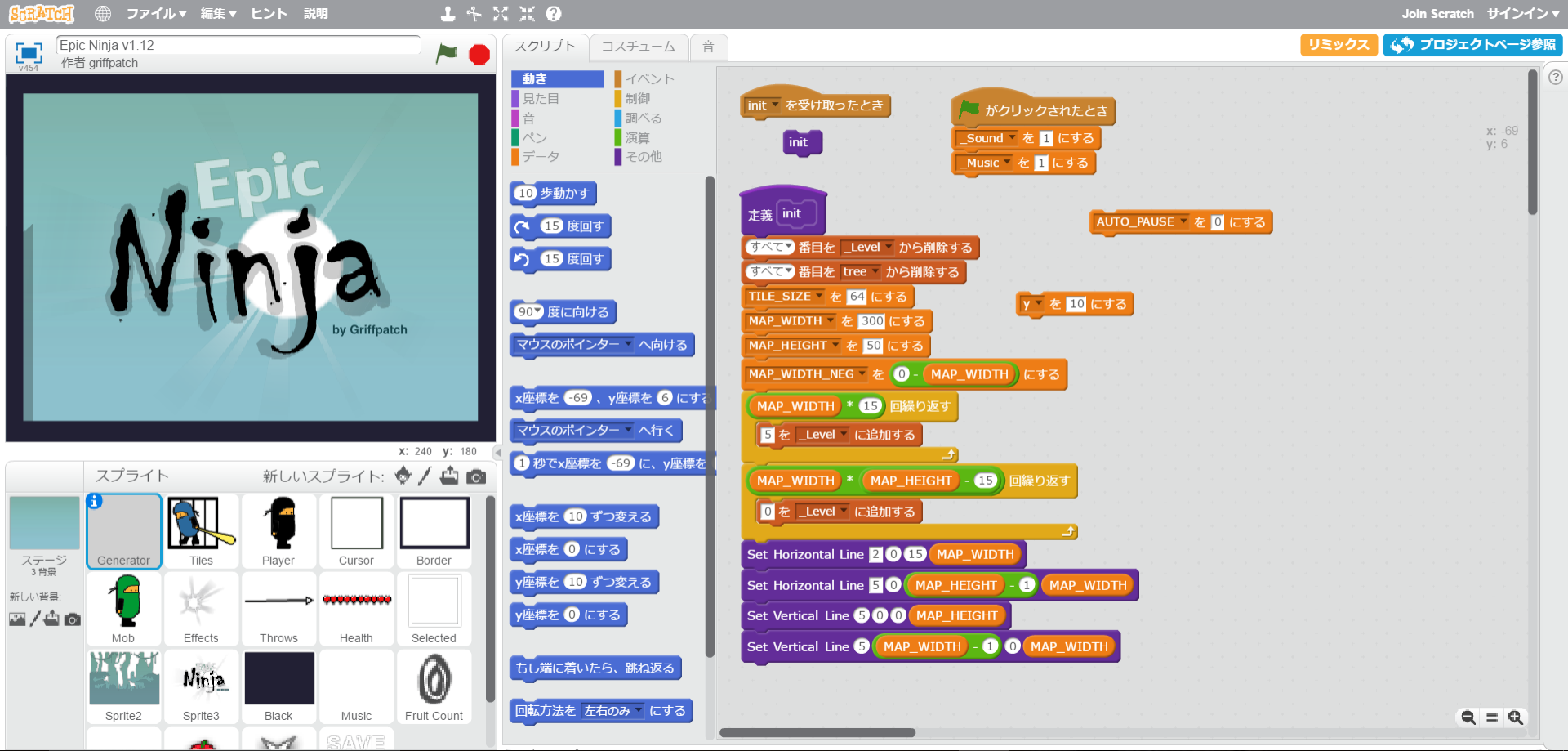
Task: Click the green flag to start project
Action: click(x=446, y=54)
